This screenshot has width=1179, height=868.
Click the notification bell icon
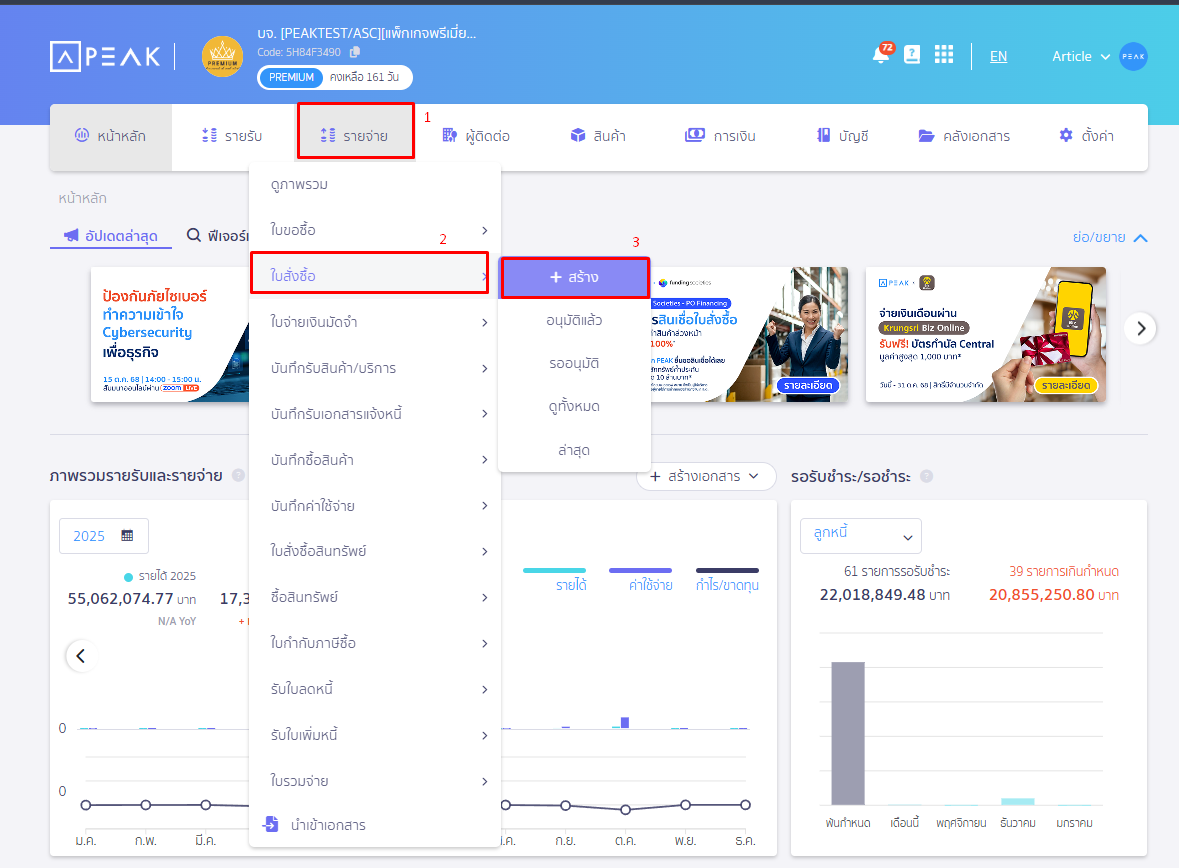coord(880,56)
